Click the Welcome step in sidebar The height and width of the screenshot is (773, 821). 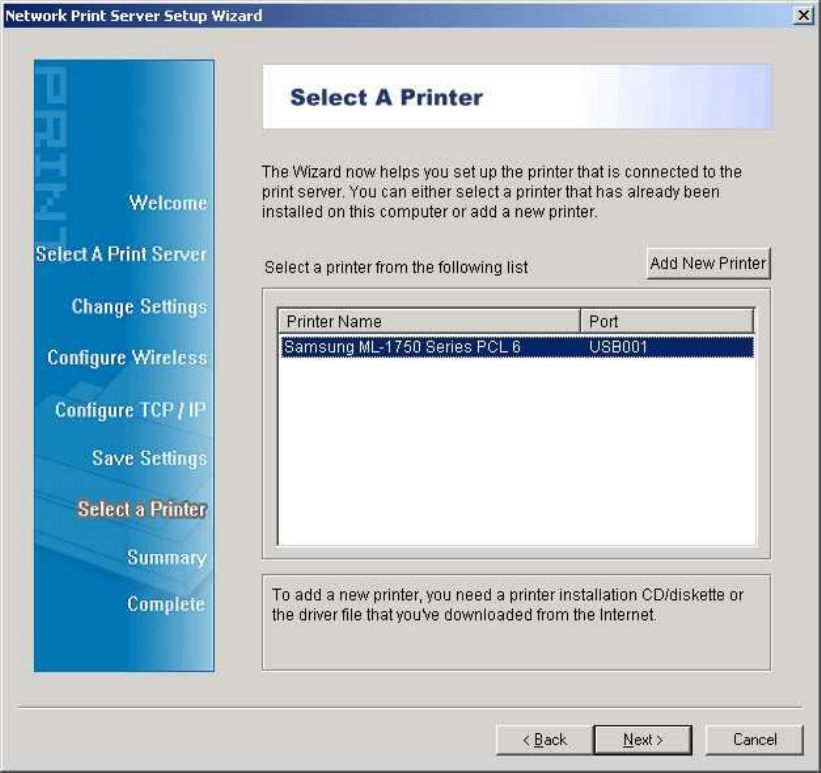point(168,203)
